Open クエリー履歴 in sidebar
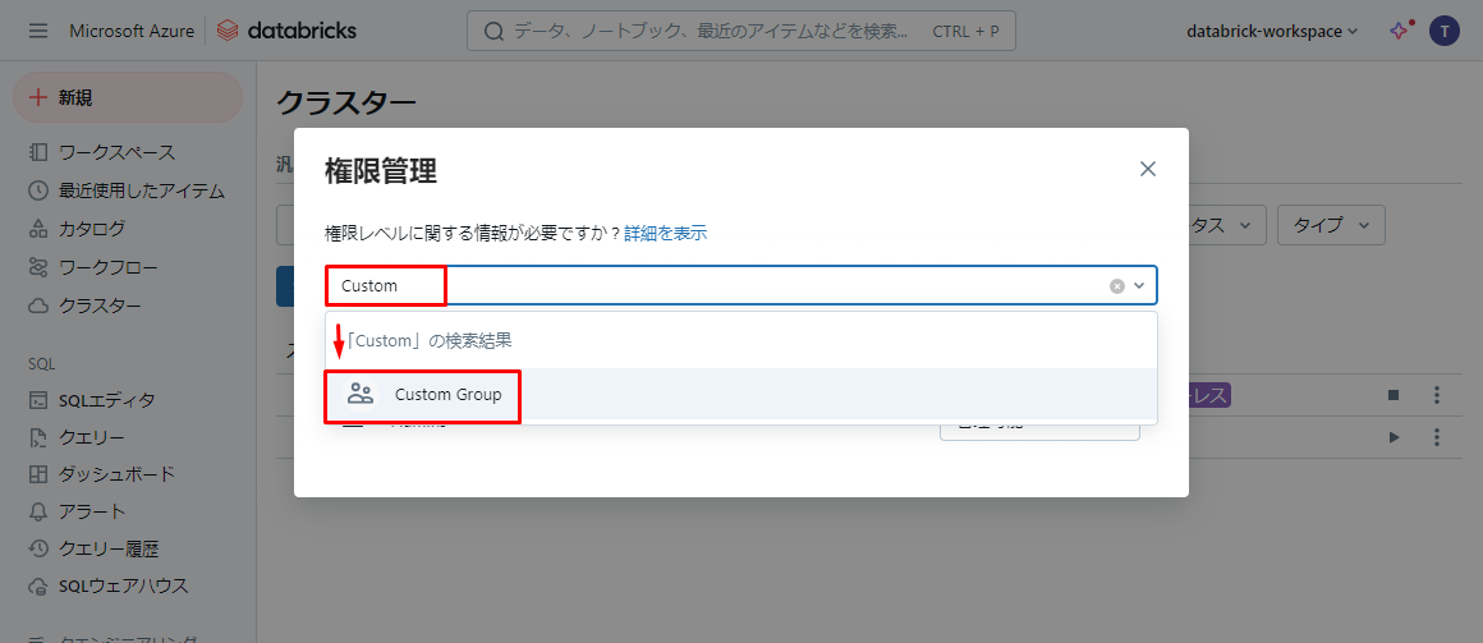The width and height of the screenshot is (1483, 643). click(x=108, y=548)
